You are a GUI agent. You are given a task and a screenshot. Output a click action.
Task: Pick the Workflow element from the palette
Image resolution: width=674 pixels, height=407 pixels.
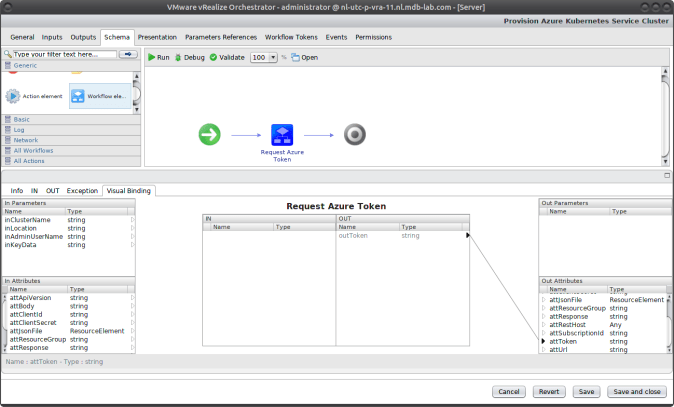pos(100,96)
